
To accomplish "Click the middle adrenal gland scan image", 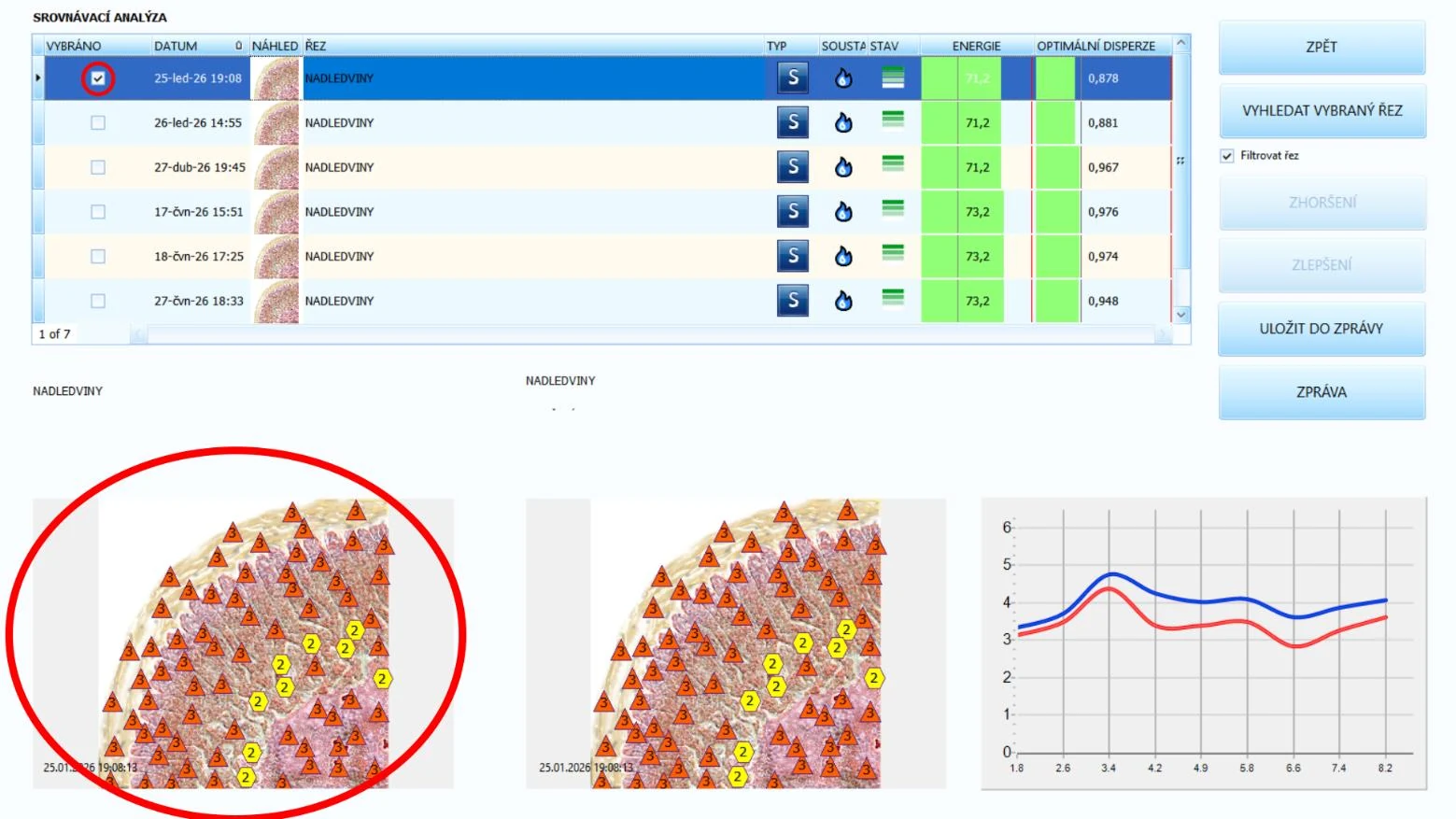I will [x=736, y=643].
